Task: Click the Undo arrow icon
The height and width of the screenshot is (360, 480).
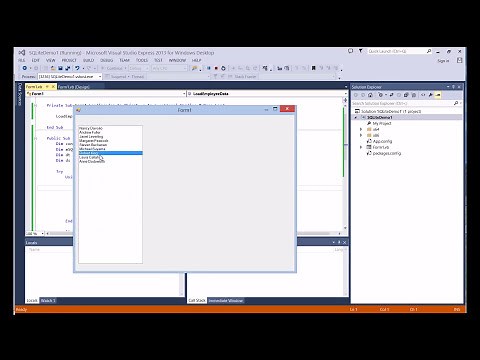Action: click(77, 68)
